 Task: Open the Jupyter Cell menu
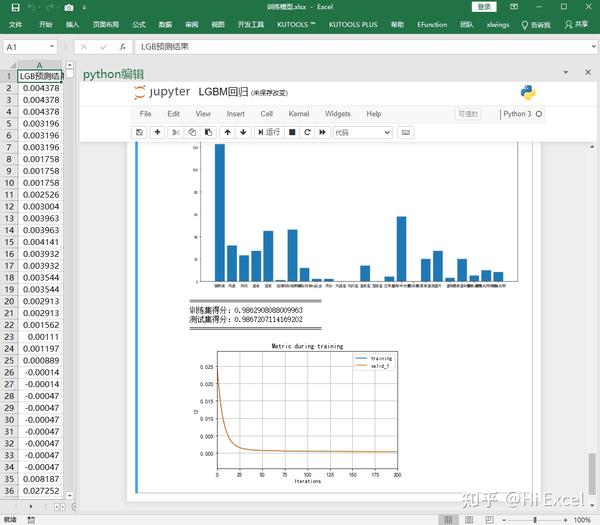click(267, 114)
